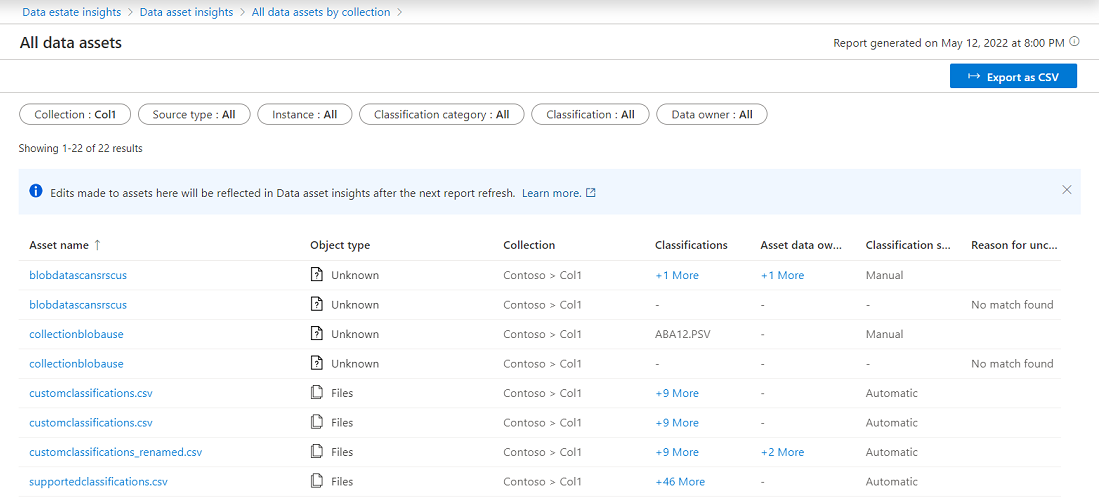Click the Files icon in supportedclassifications.csv row

(317, 482)
